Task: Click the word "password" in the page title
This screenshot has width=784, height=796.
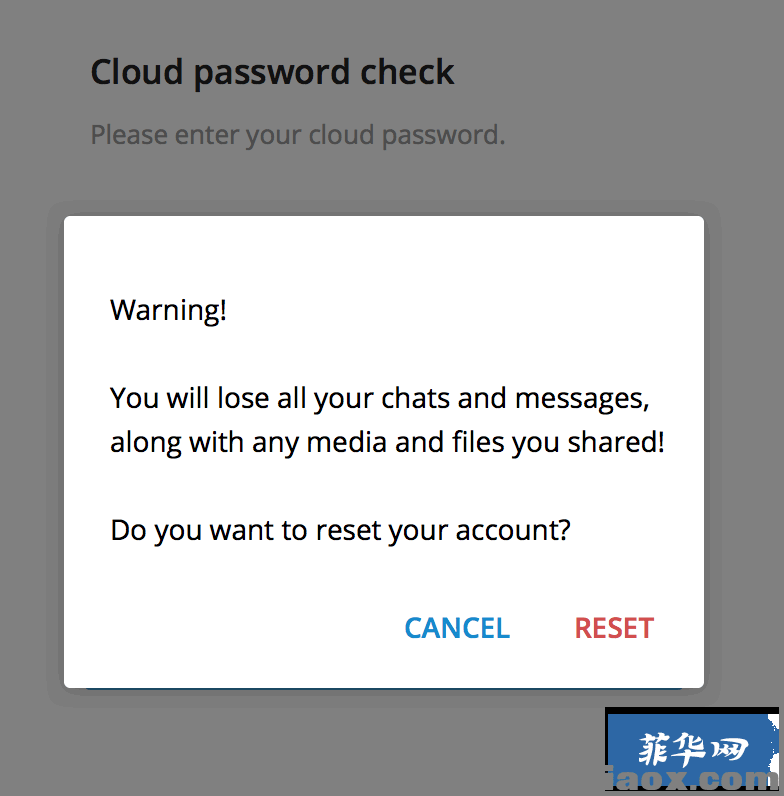Action: tap(272, 74)
